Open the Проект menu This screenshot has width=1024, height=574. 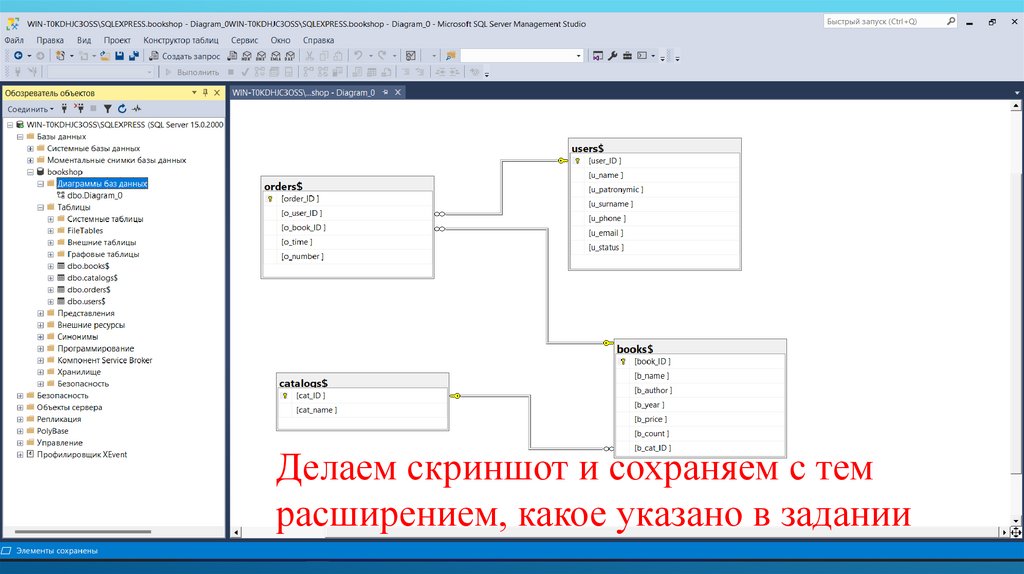click(117, 40)
